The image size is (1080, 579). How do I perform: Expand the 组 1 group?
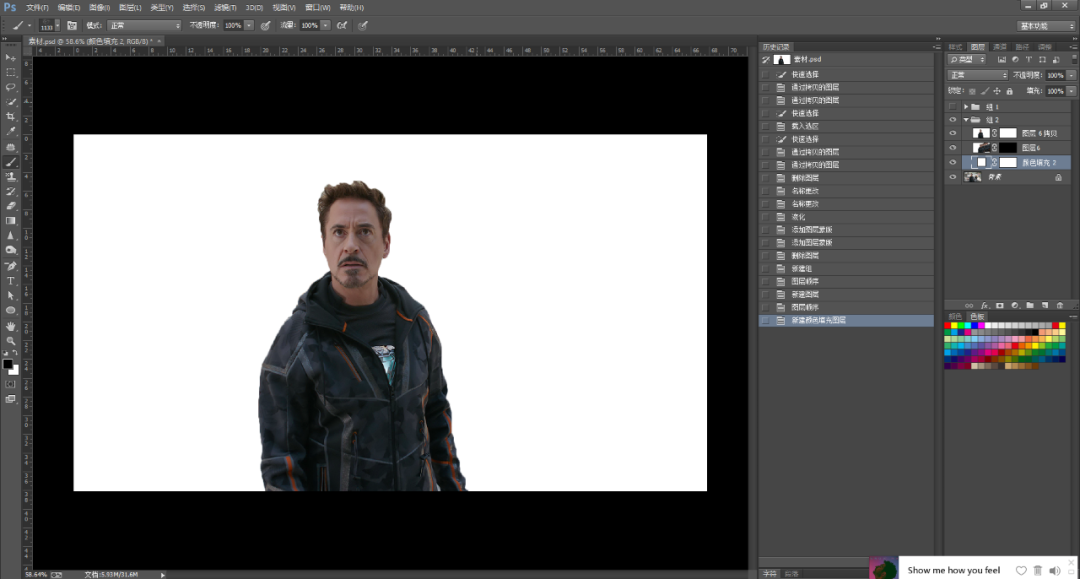click(x=966, y=107)
